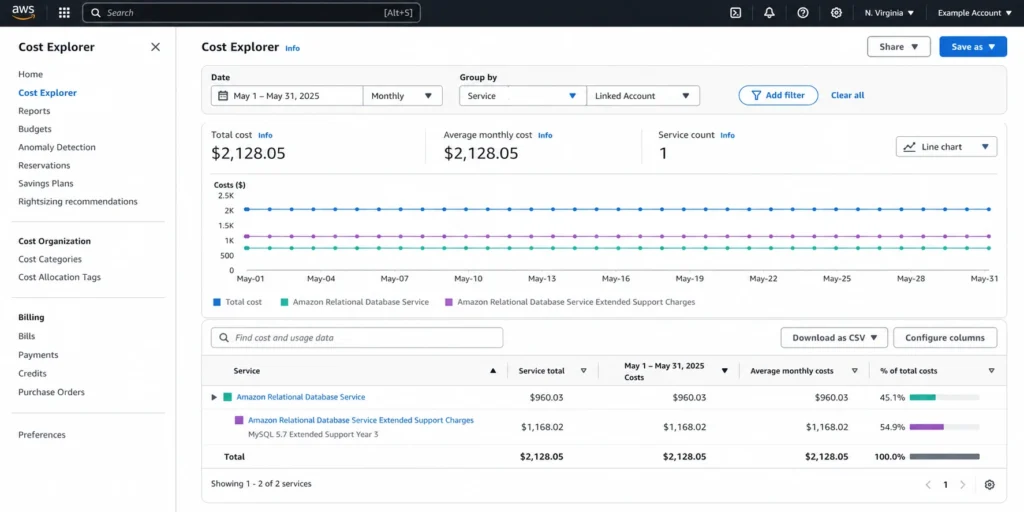
Task: Open Reports in the sidebar
Action: [34, 111]
